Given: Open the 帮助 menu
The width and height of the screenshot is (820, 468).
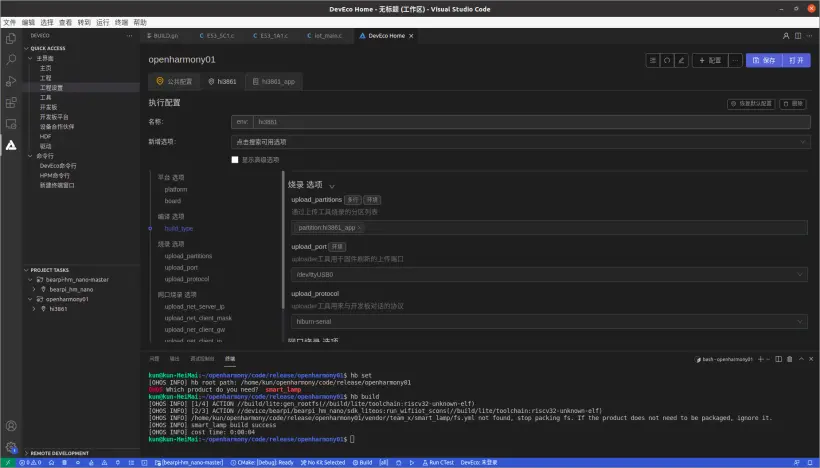Looking at the screenshot, I should coord(140,22).
